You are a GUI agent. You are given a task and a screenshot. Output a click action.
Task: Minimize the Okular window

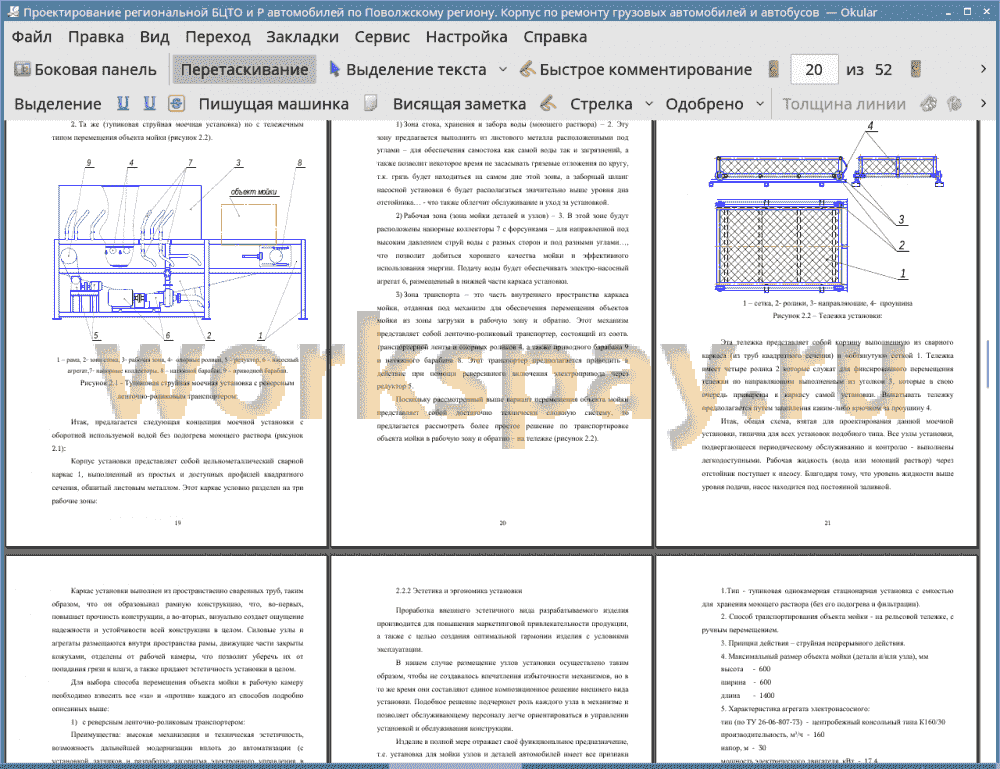click(949, 11)
